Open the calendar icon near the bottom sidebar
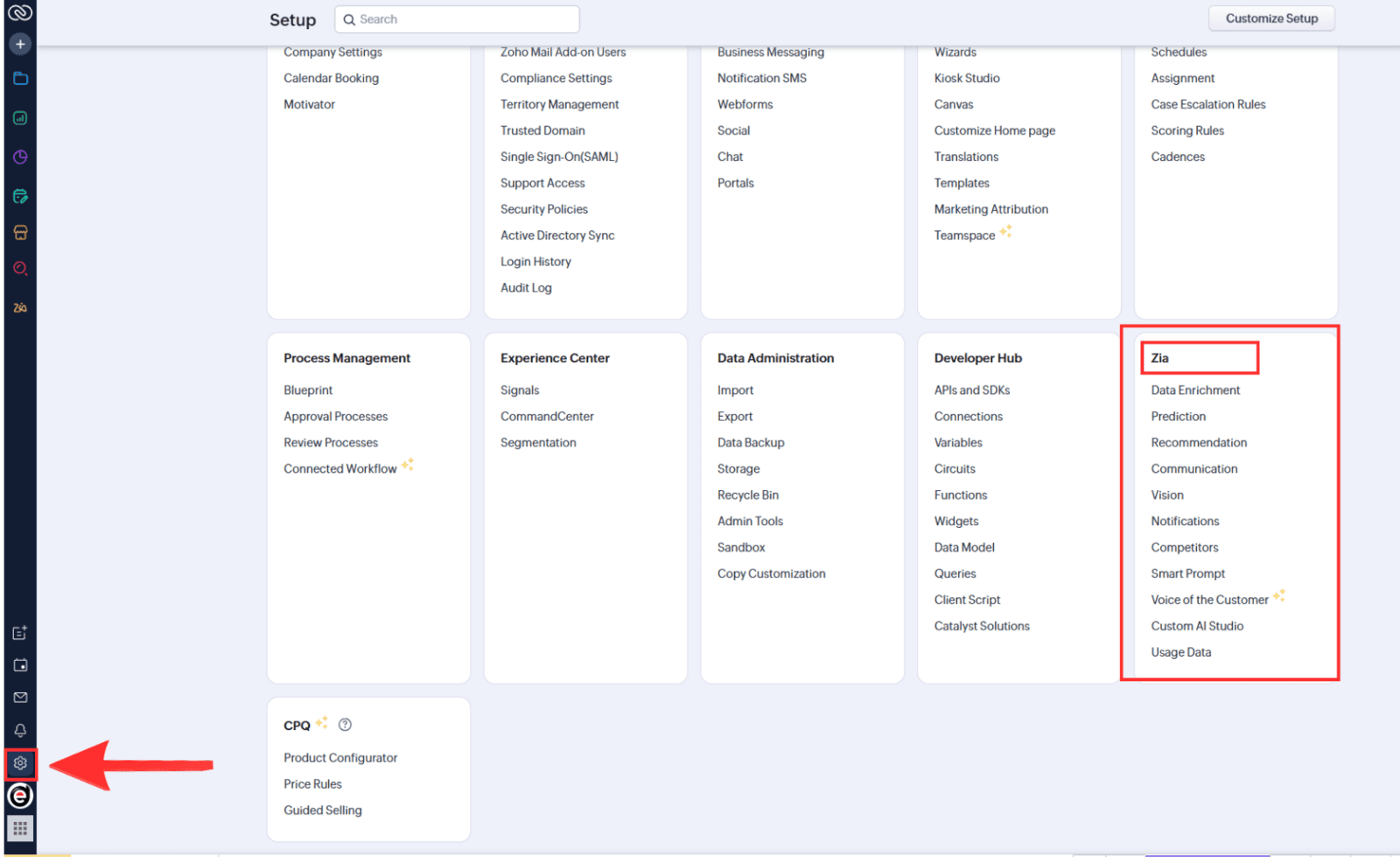Image resolution: width=1400 pixels, height=857 pixels. click(19, 665)
